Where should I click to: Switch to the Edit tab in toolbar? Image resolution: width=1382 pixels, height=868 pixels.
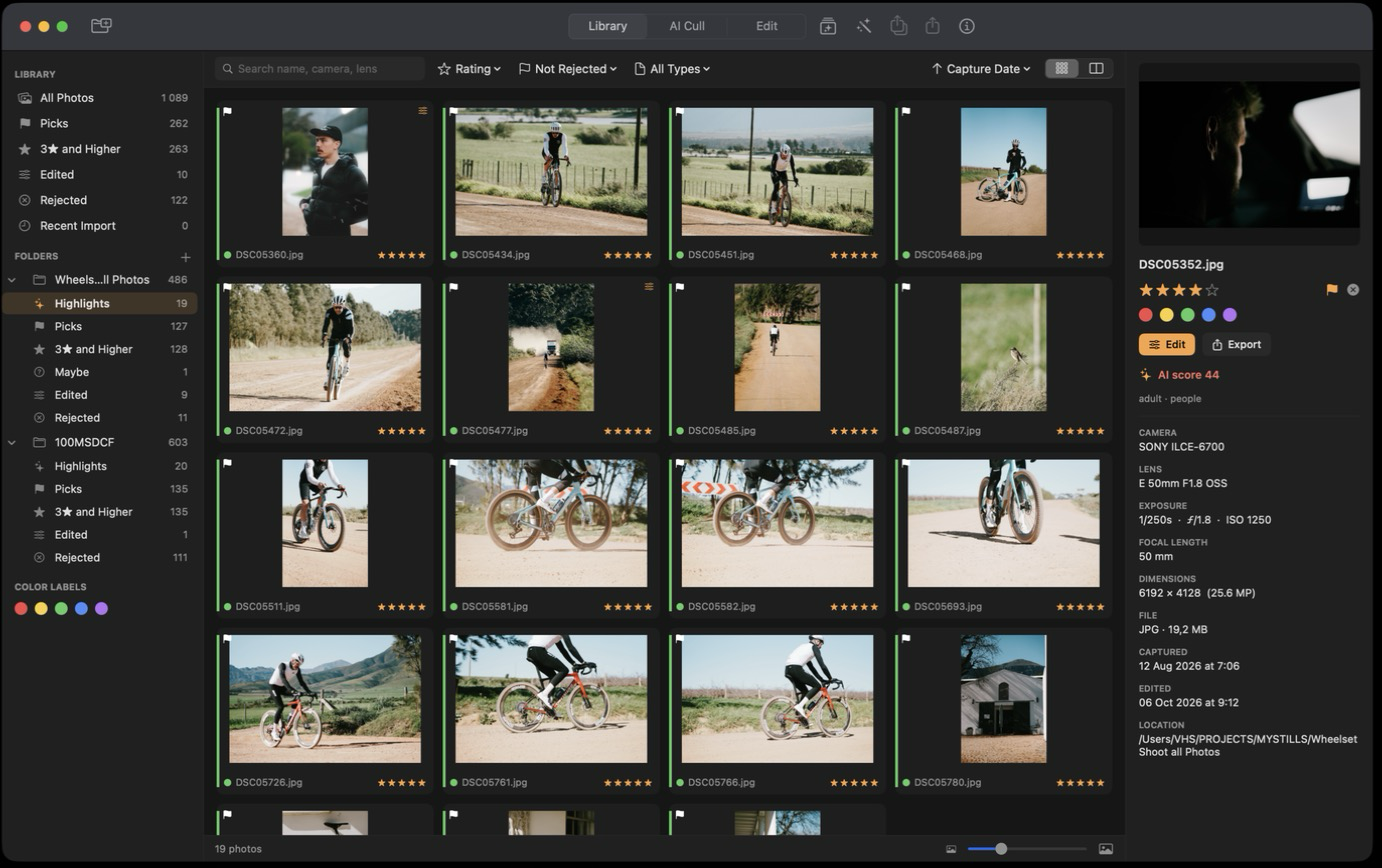tap(767, 26)
